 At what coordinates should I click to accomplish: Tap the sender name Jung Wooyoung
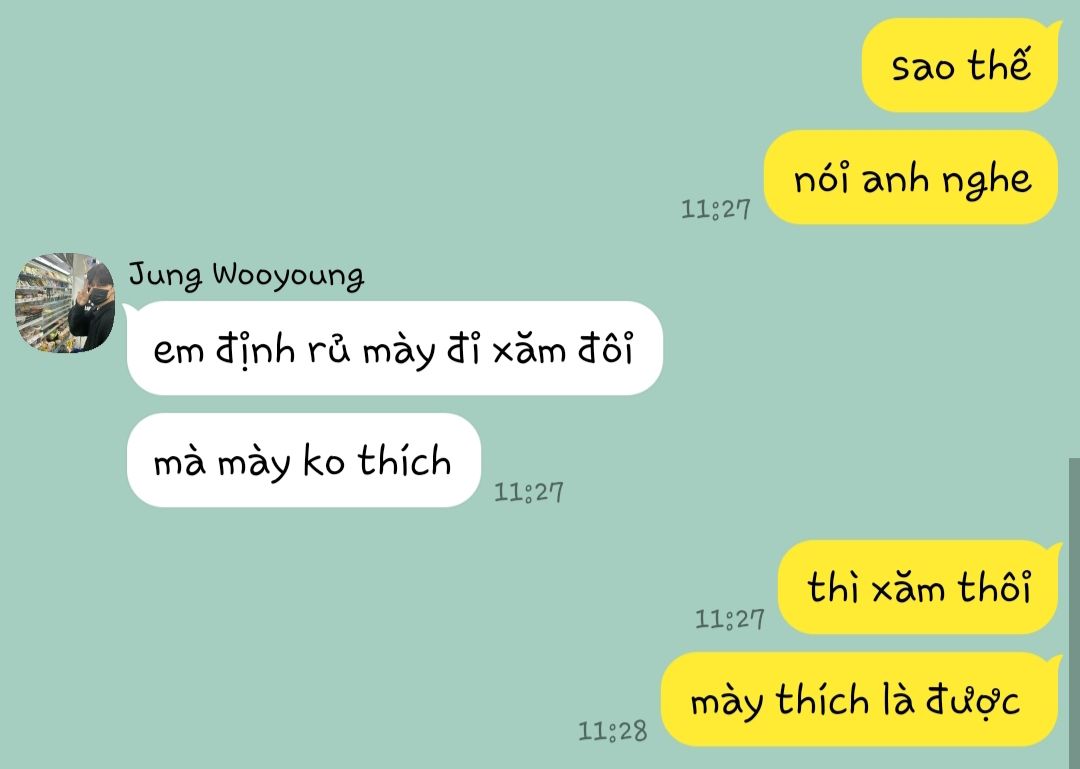[246, 275]
